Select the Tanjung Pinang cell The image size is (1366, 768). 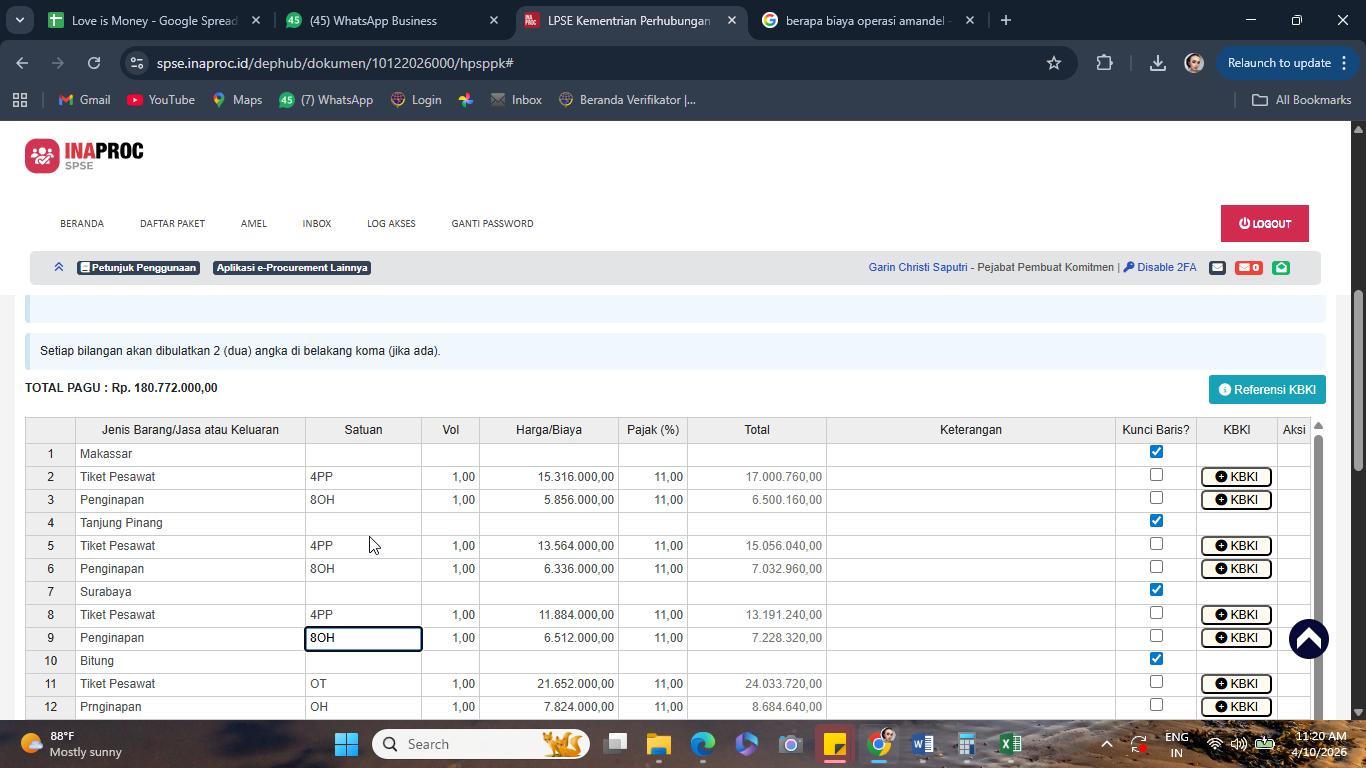190,523
